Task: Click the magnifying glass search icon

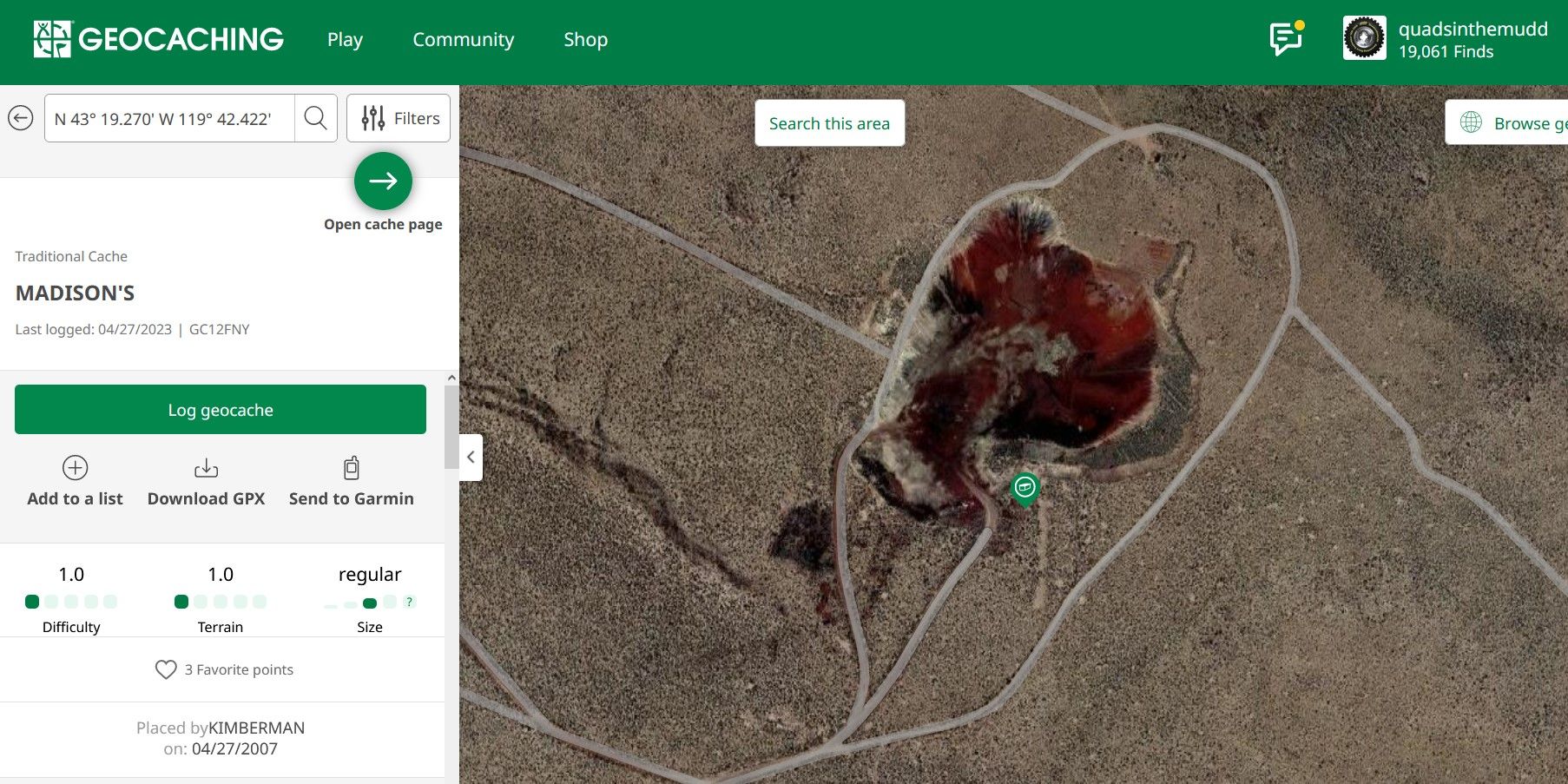Action: [316, 118]
